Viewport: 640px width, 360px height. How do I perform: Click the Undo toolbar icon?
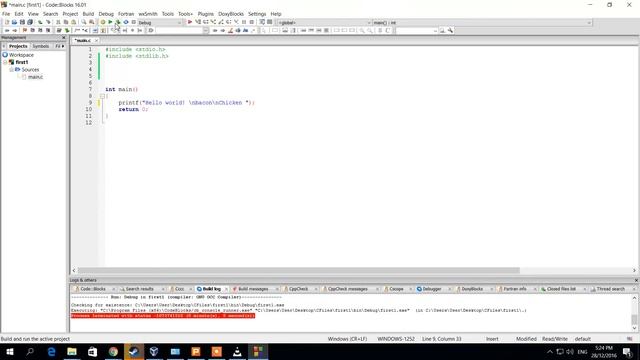coord(40,22)
